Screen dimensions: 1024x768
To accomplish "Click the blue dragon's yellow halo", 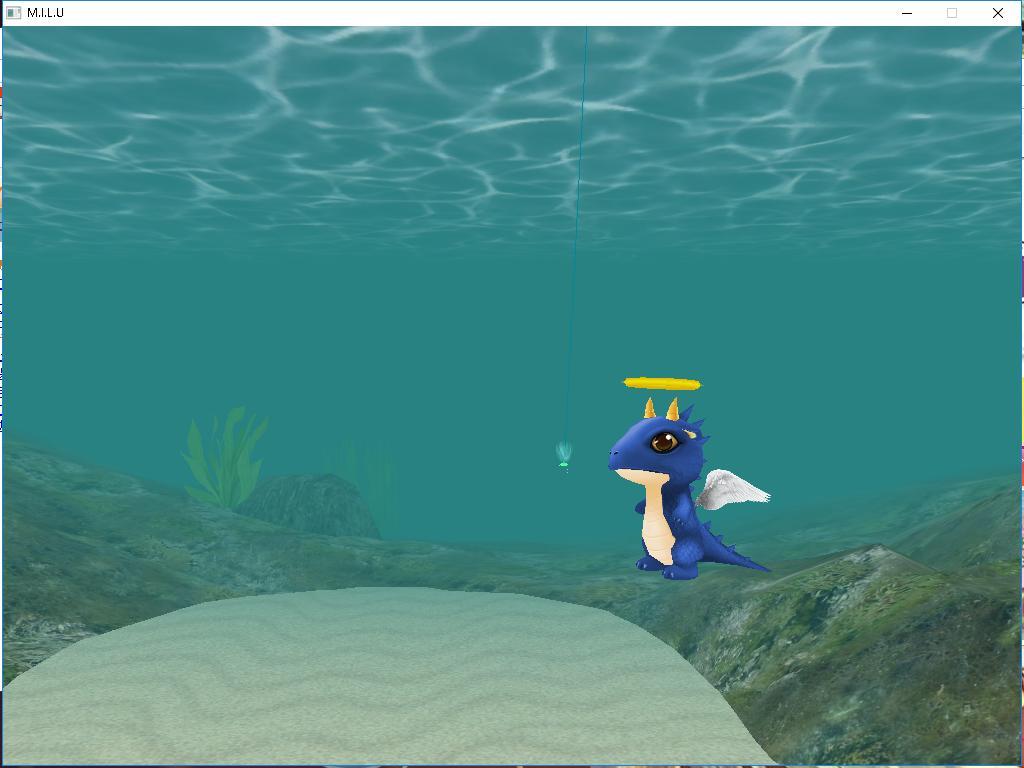I will (662, 384).
